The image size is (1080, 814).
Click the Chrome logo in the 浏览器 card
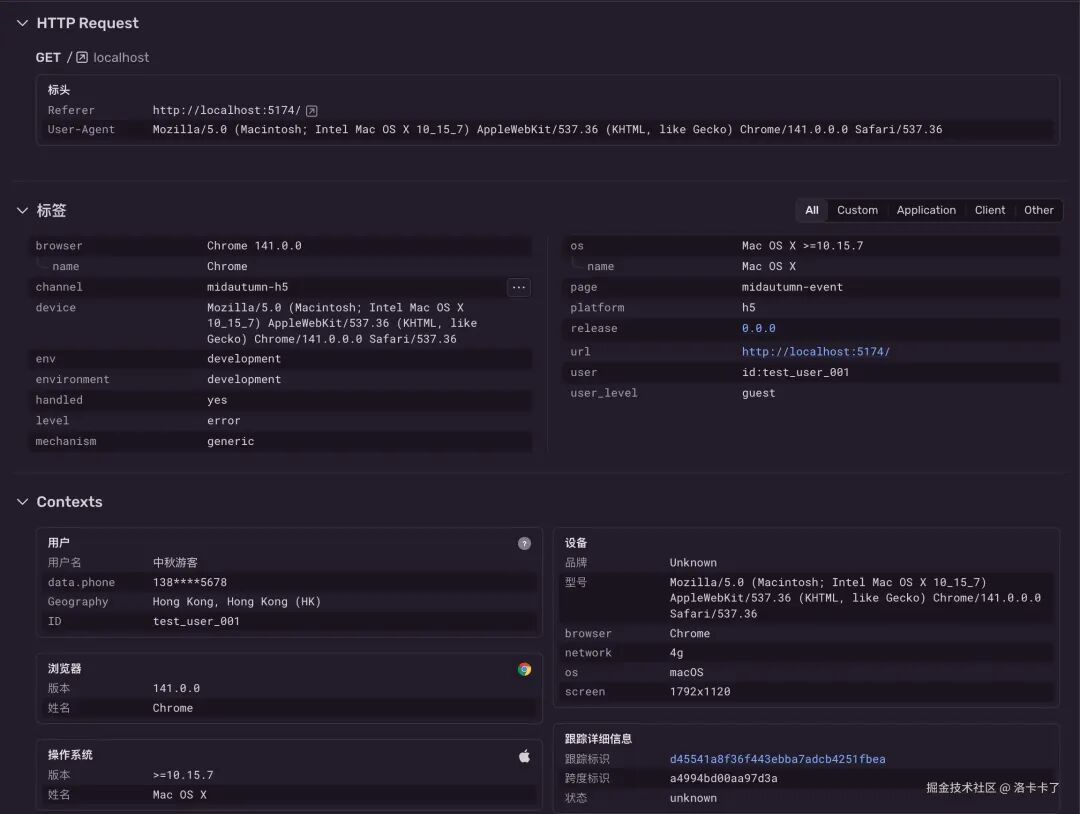(x=524, y=669)
